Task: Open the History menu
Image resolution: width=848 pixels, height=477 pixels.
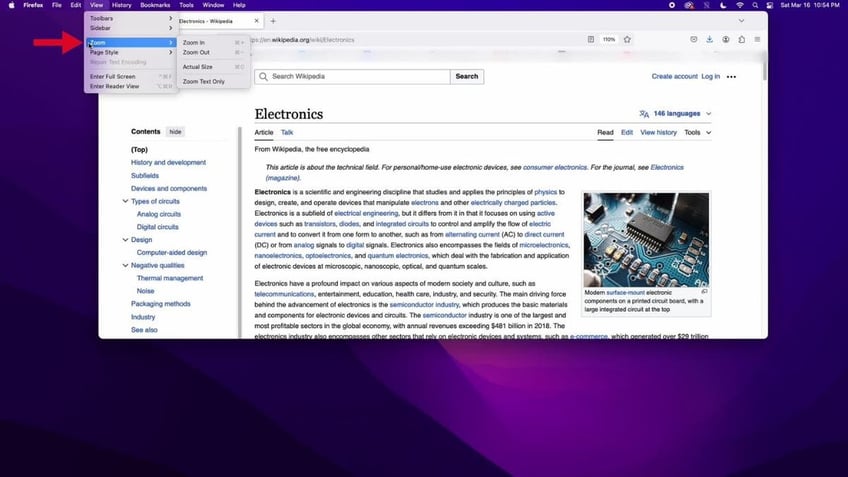Action: 121,5
